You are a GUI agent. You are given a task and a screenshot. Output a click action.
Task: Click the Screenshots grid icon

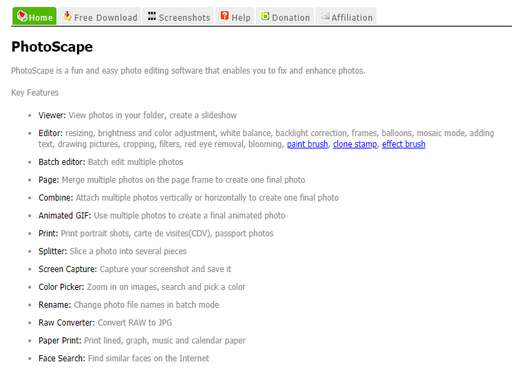point(152,16)
